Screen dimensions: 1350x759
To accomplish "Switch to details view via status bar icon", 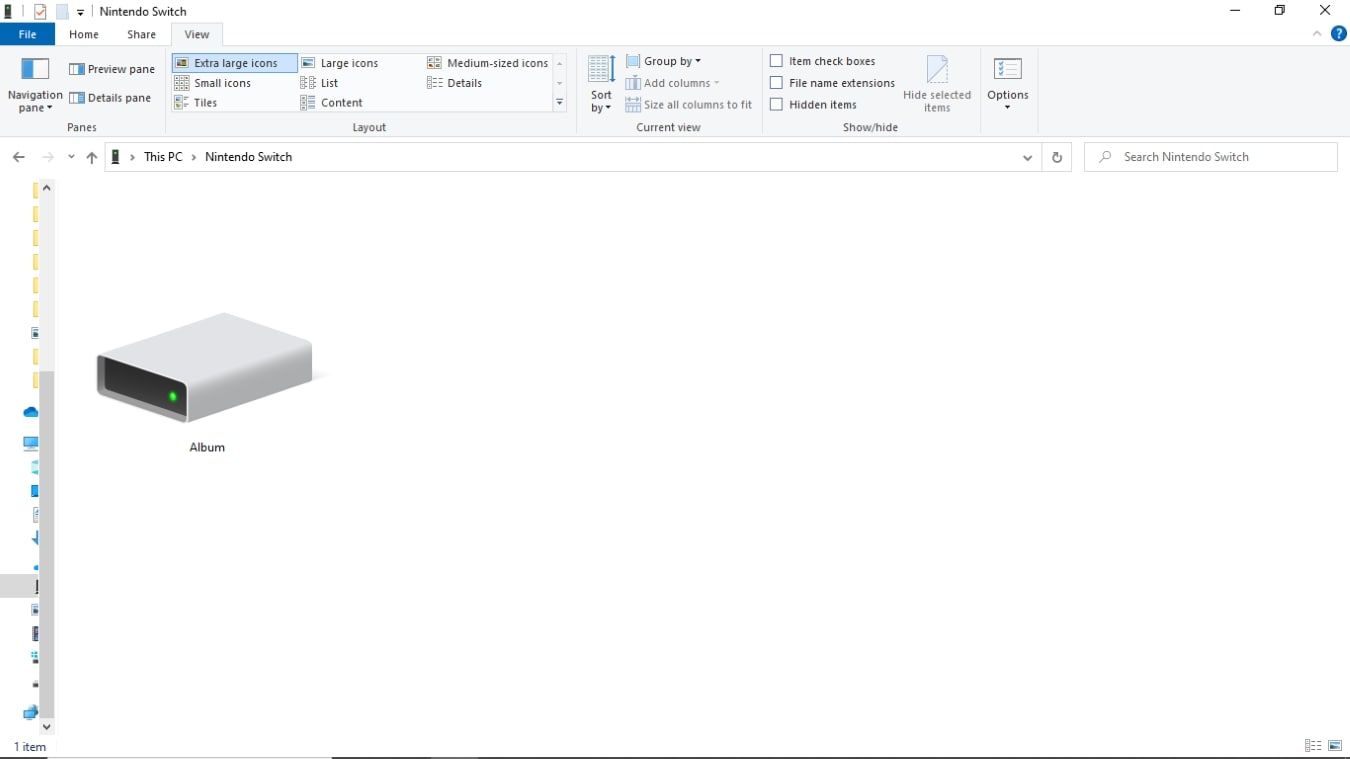I will (1313, 746).
